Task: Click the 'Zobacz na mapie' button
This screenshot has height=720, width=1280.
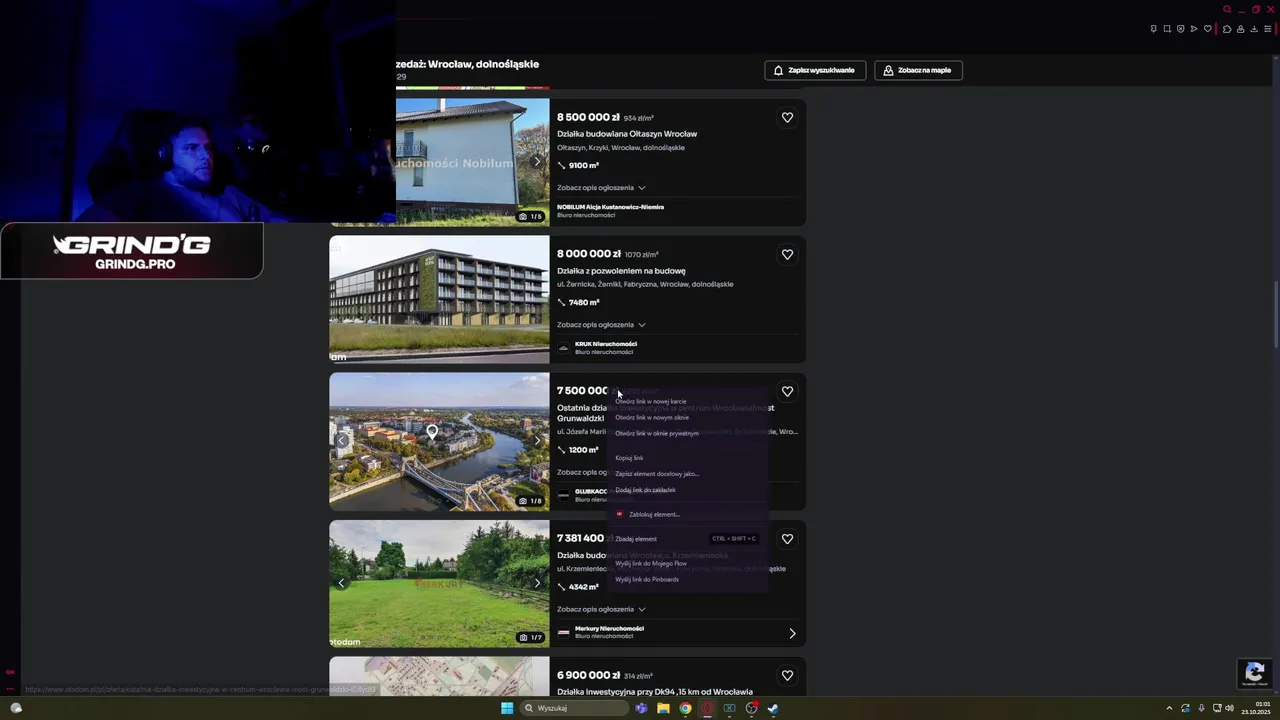Action: [x=918, y=70]
